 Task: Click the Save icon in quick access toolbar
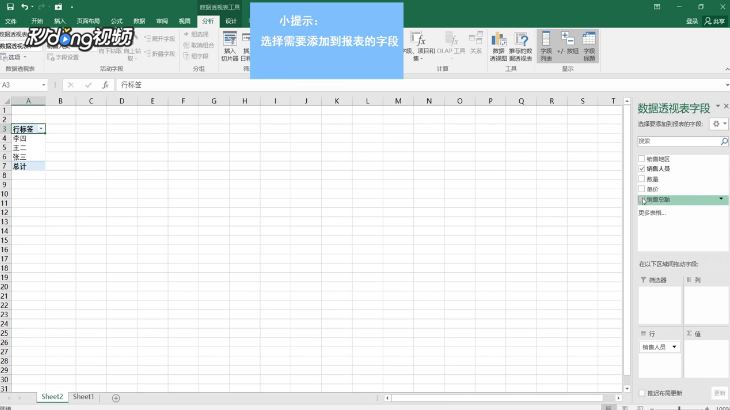pos(10,7)
